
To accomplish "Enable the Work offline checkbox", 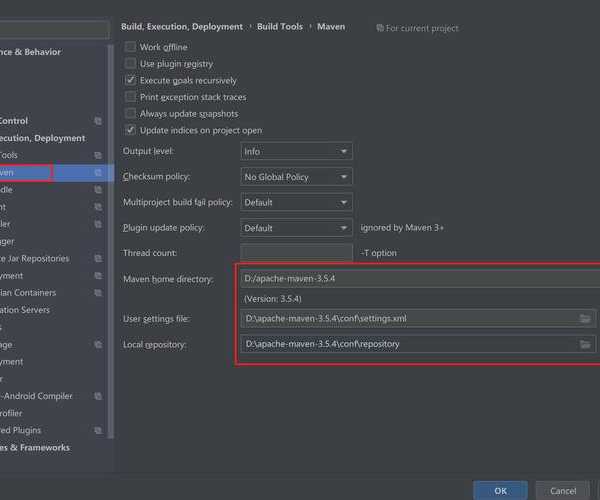I will coord(130,47).
